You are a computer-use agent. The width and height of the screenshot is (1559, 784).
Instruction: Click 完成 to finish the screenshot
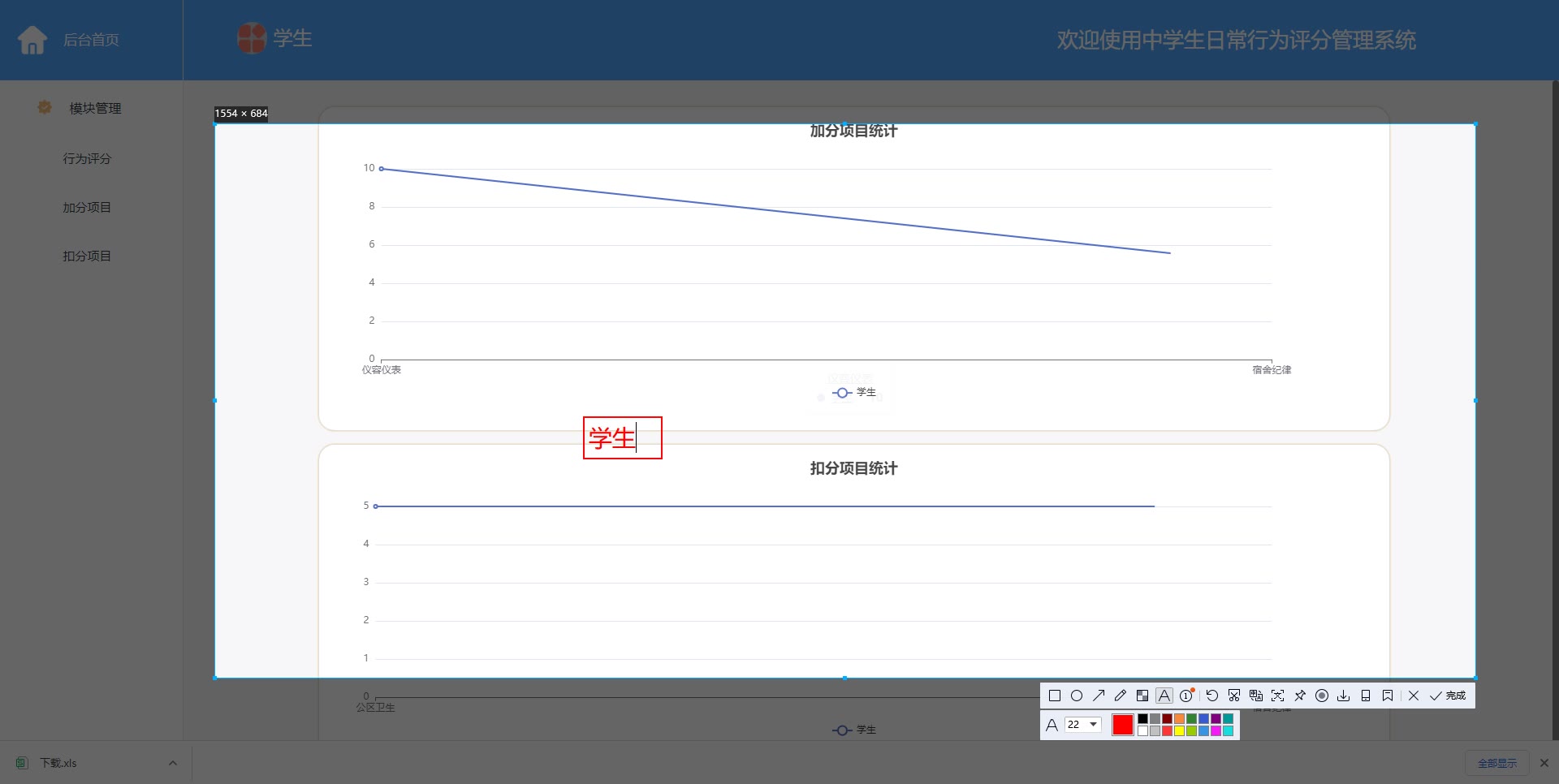point(1448,696)
